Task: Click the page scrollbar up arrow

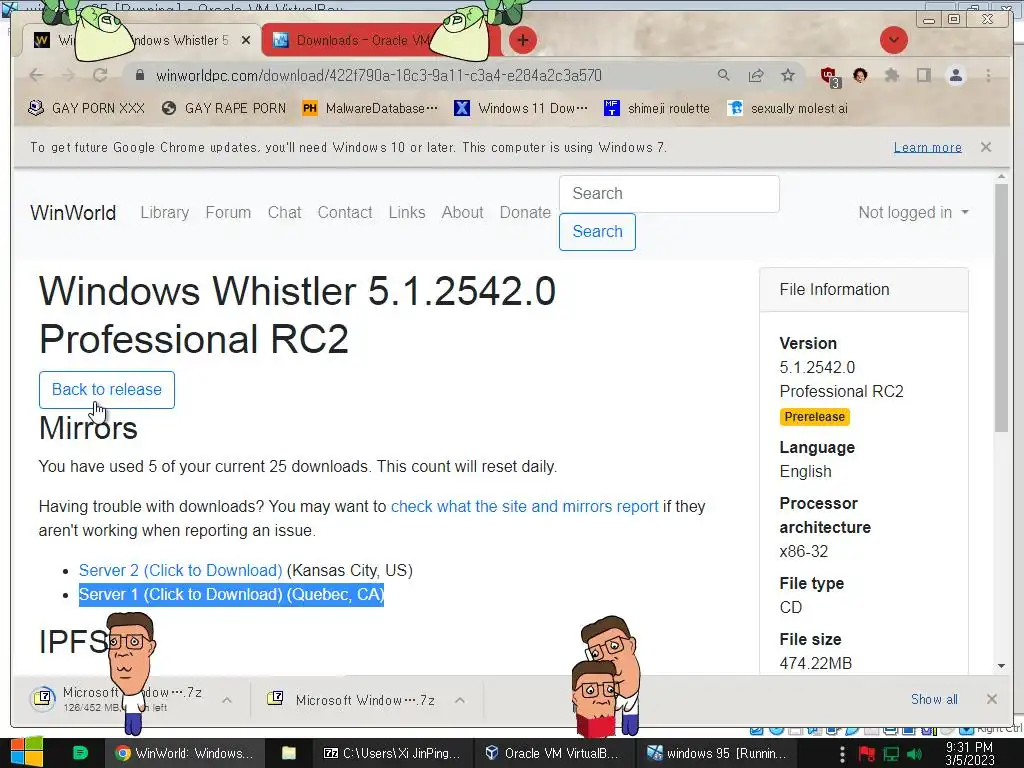Action: click(x=1001, y=176)
